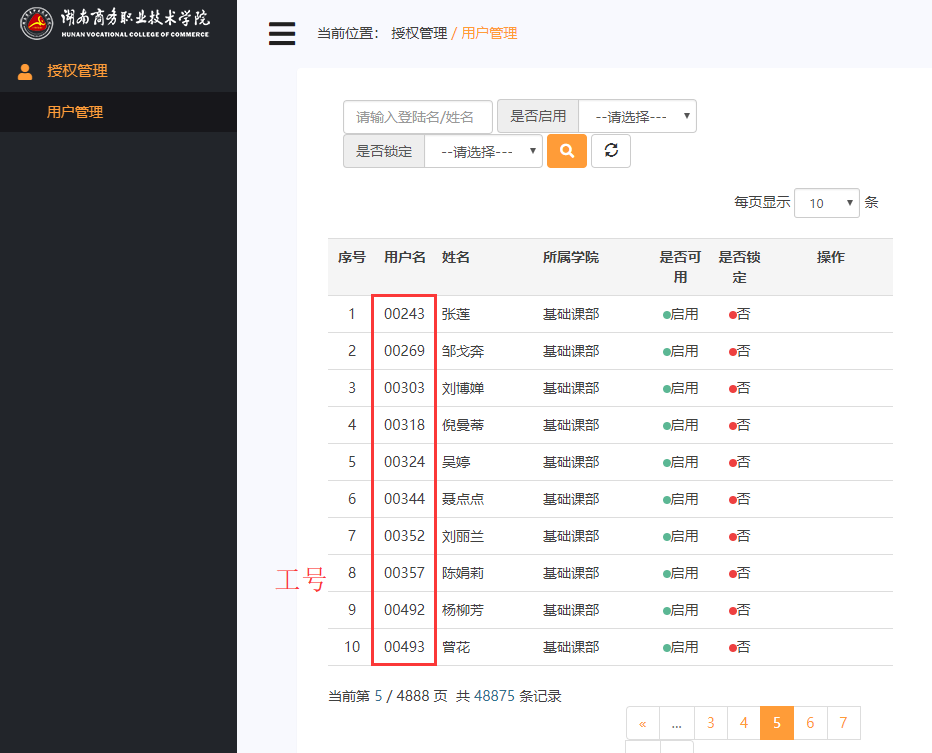This screenshot has width=932, height=753.
Task: Open the 是否启用 dropdown
Action: pos(637,116)
